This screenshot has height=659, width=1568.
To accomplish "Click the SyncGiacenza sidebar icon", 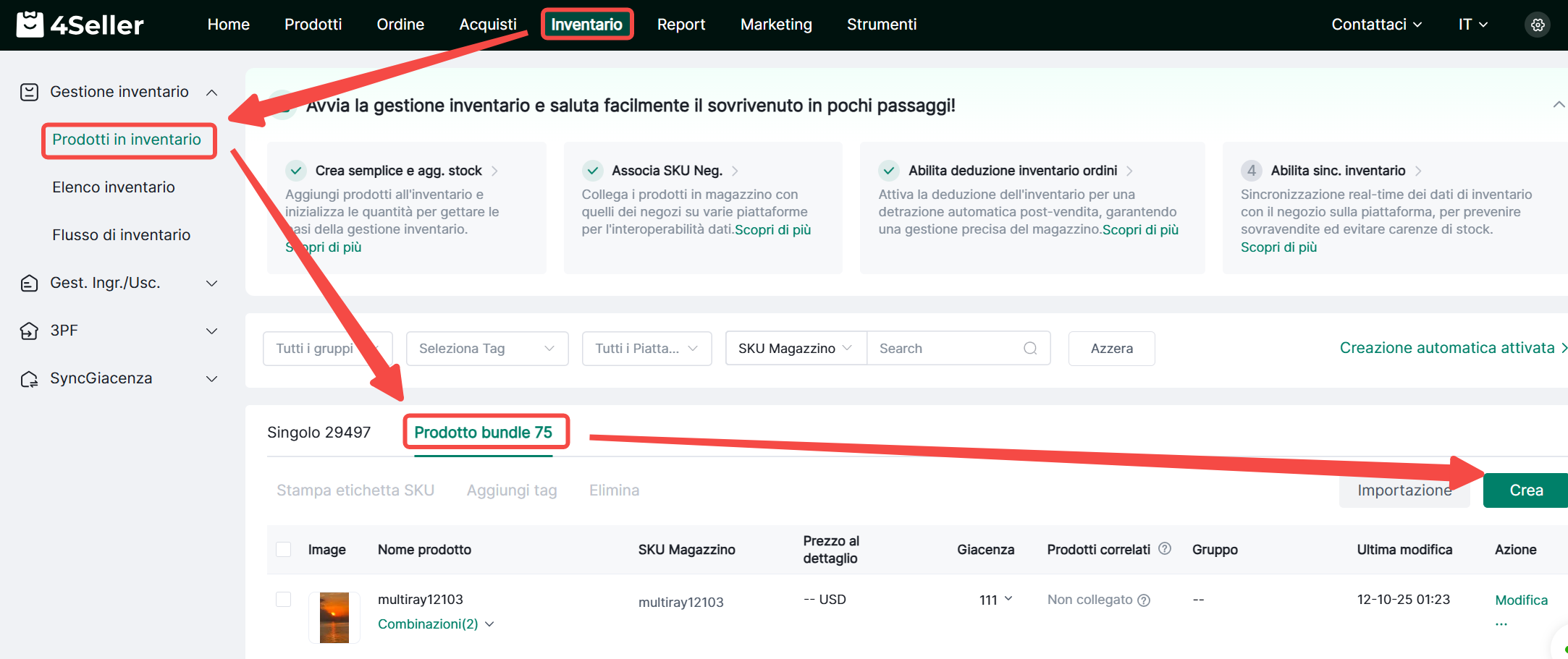I will point(29,379).
